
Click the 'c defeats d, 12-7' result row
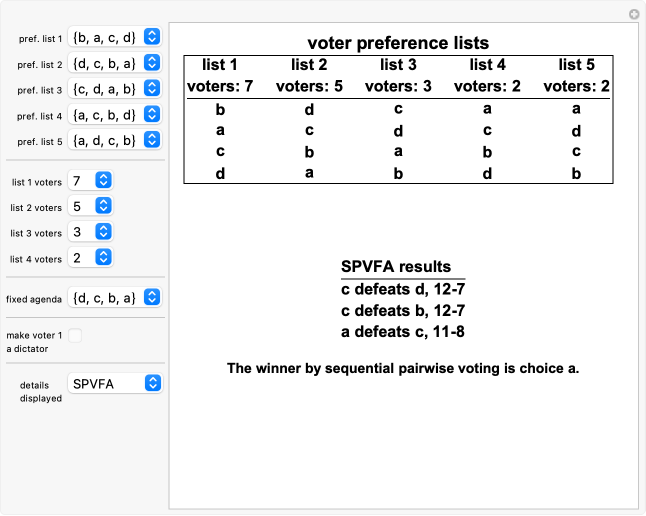coord(397,289)
